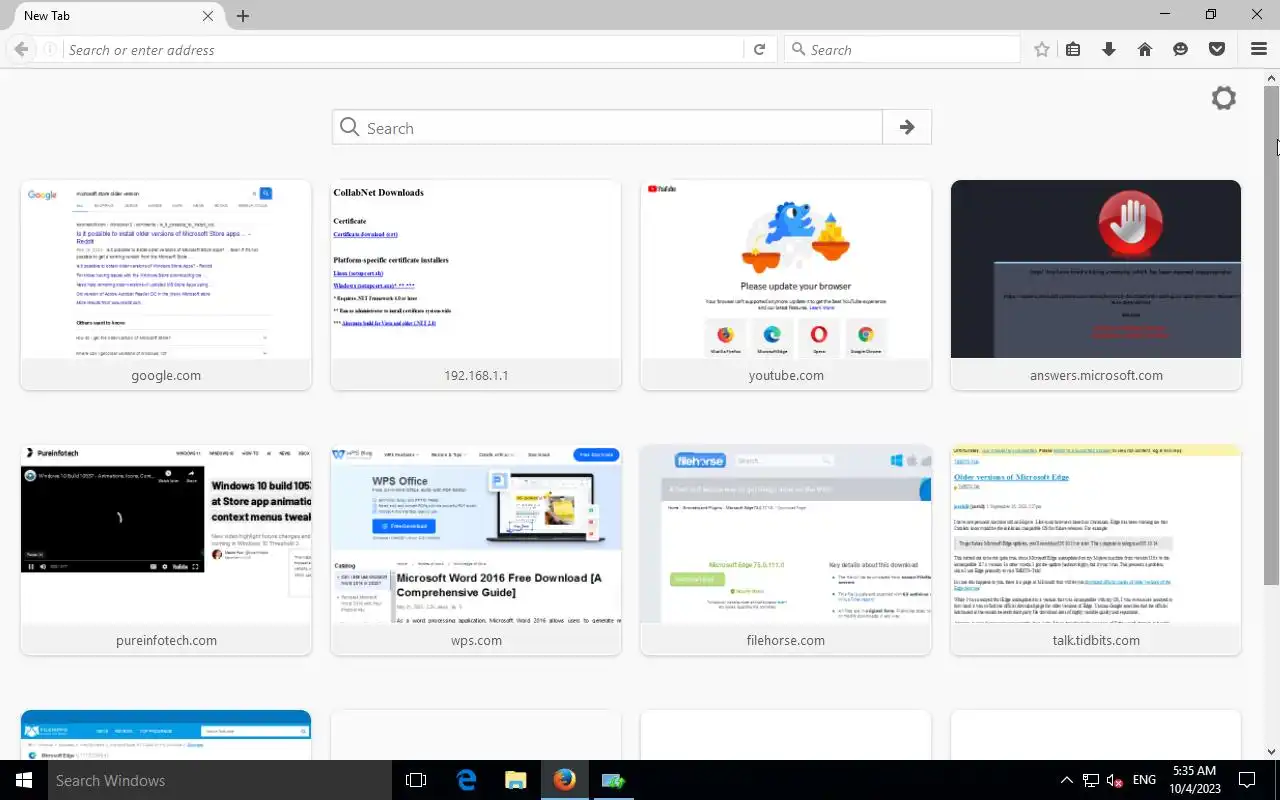Open the network tray icon
Image resolution: width=1280 pixels, height=800 pixels.
(1091, 780)
